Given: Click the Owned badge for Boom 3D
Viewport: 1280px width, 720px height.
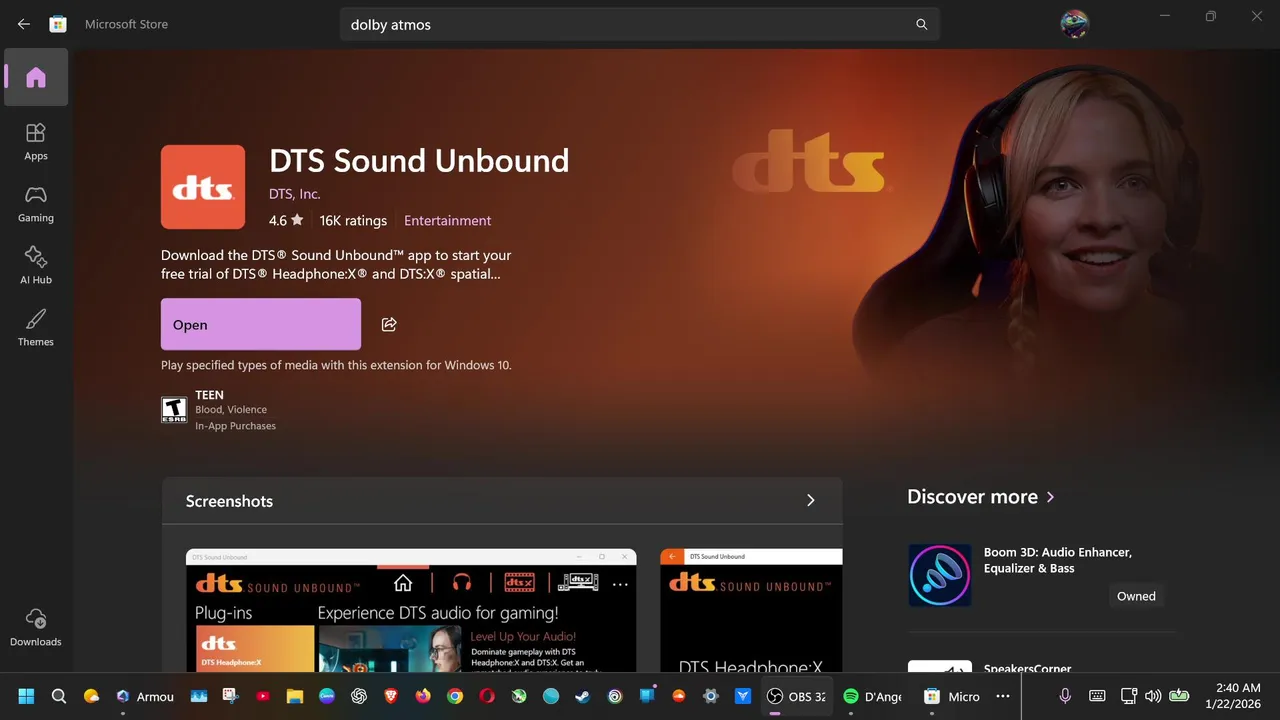Looking at the screenshot, I should [1136, 596].
